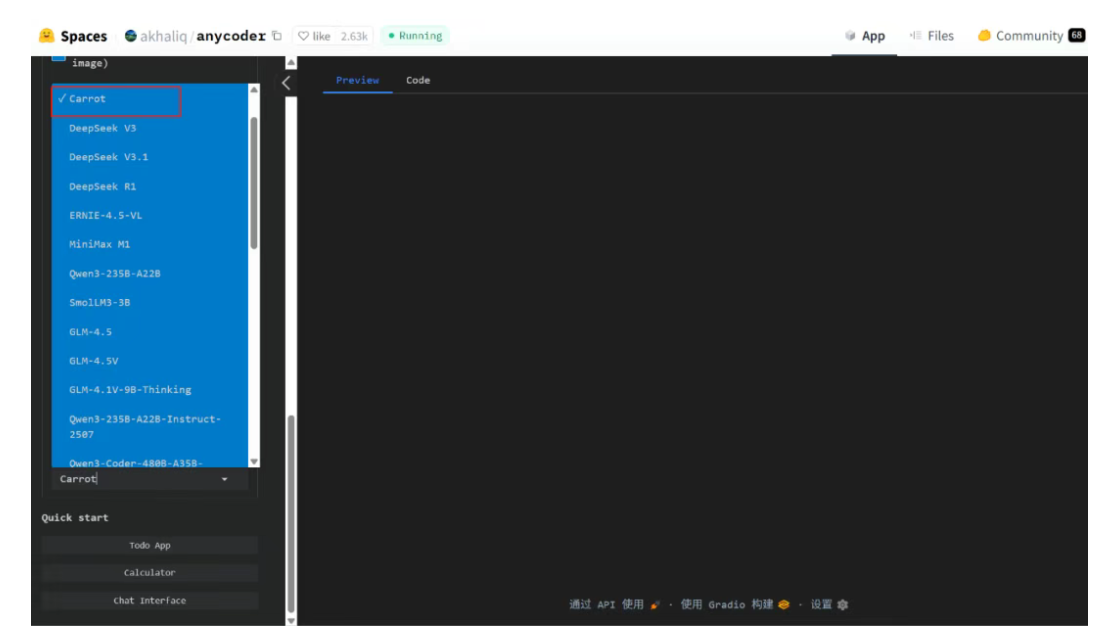The height and width of the screenshot is (642, 1110).
Task: Toggle the checkbox beside image) label
Action: pos(59,57)
